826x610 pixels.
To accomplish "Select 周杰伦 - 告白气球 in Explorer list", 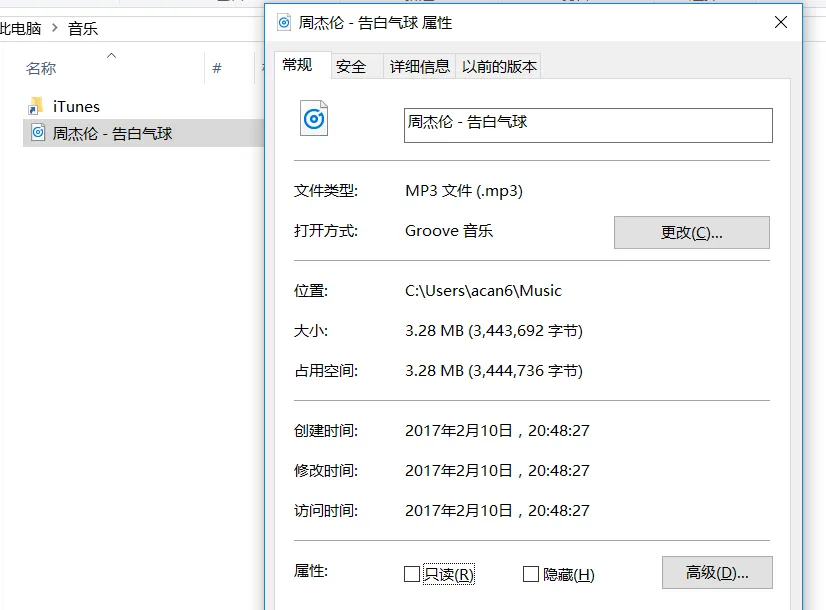I will [x=144, y=133].
